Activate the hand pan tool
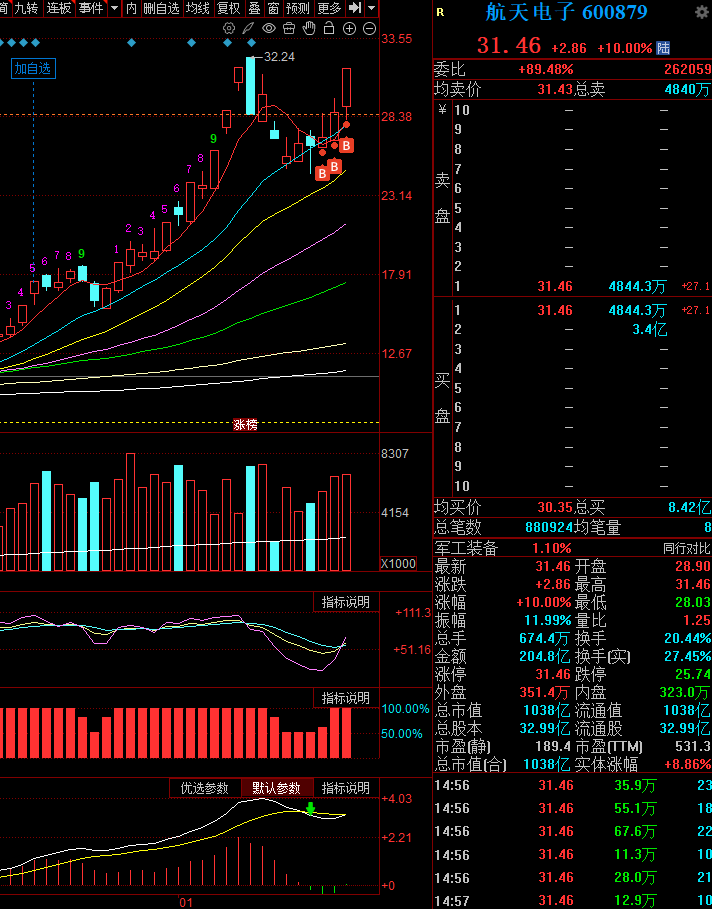Image resolution: width=712 pixels, height=909 pixels. (309, 28)
